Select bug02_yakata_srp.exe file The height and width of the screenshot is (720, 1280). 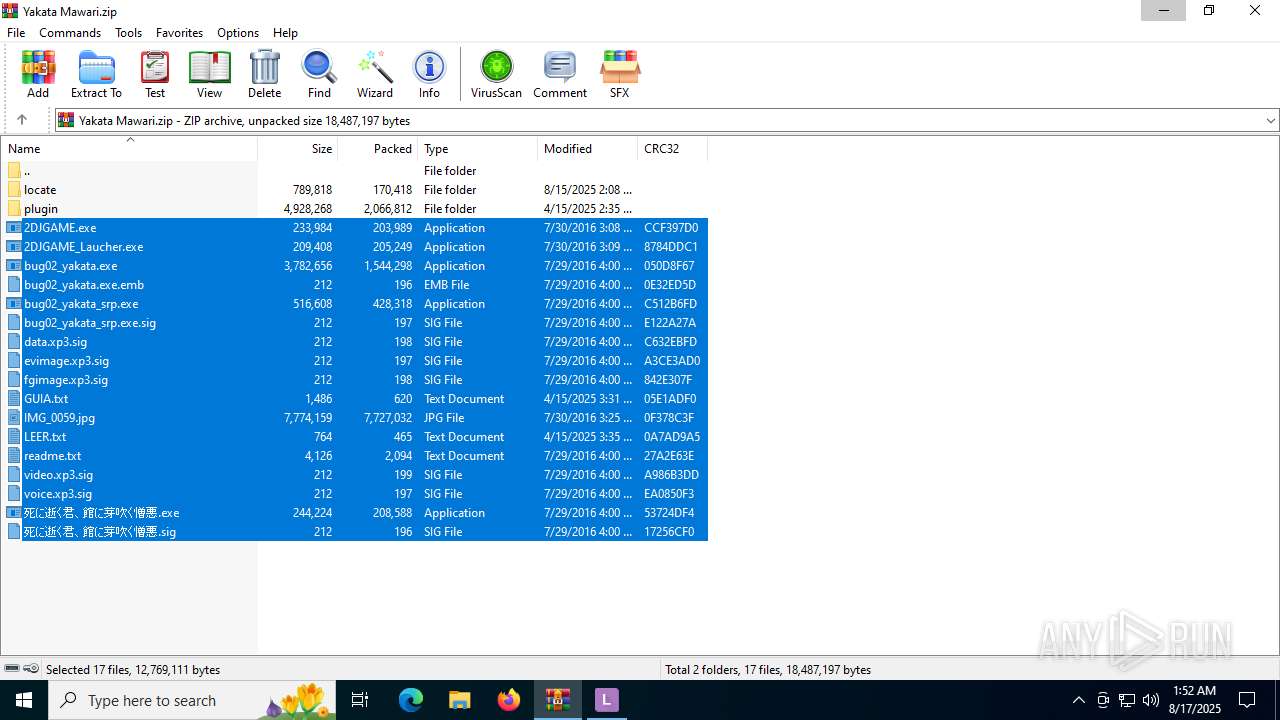(x=355, y=304)
